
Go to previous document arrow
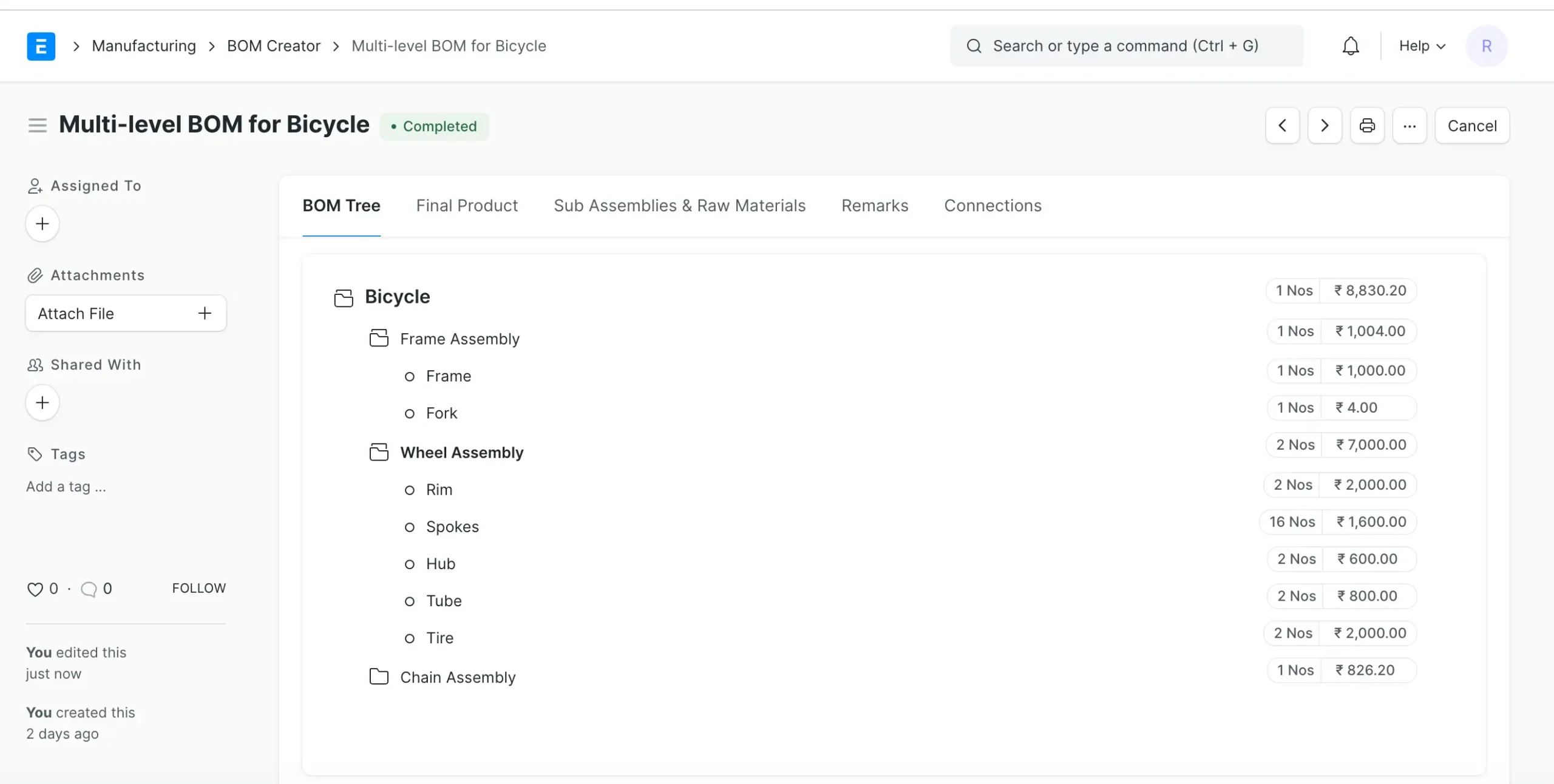(1282, 126)
